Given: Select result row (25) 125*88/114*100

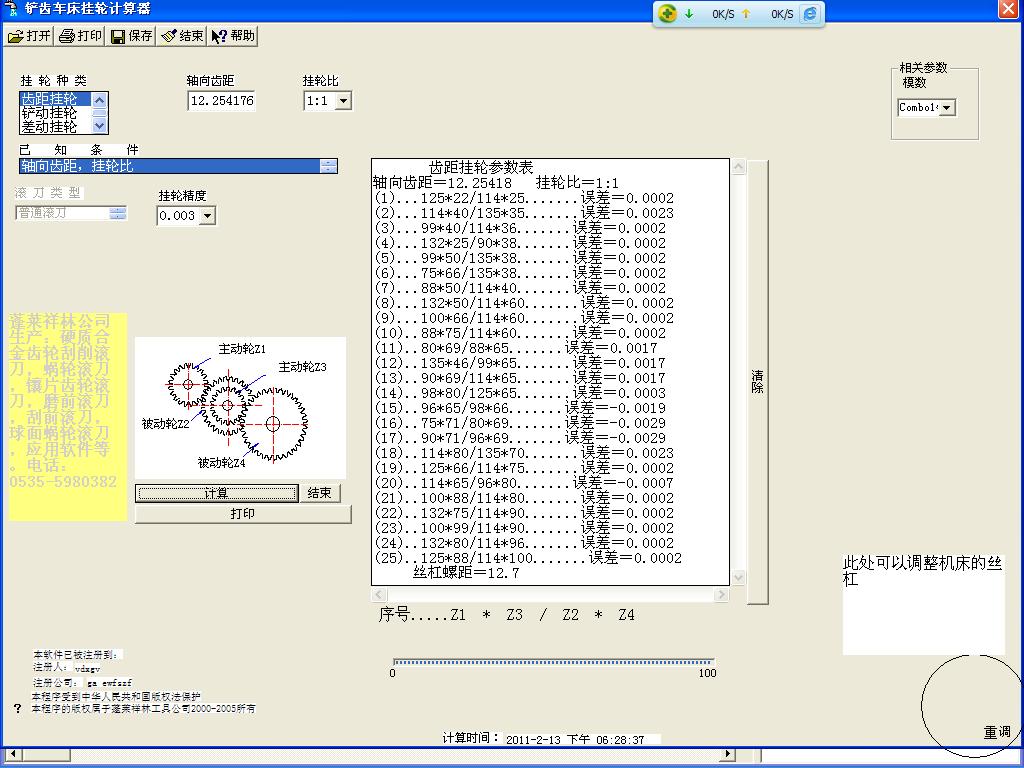Looking at the screenshot, I should pos(528,558).
